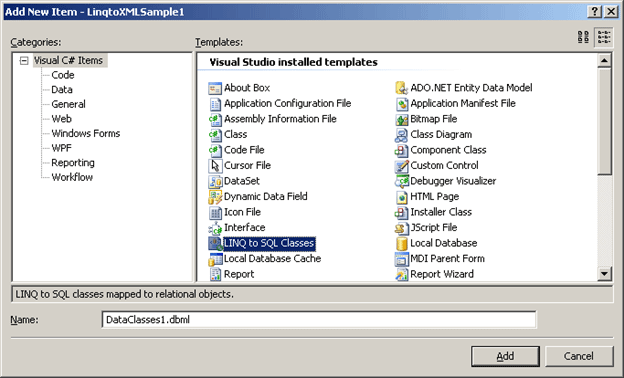This screenshot has height=378, width=624.
Task: Select the Workflow category
Action: tap(72, 177)
